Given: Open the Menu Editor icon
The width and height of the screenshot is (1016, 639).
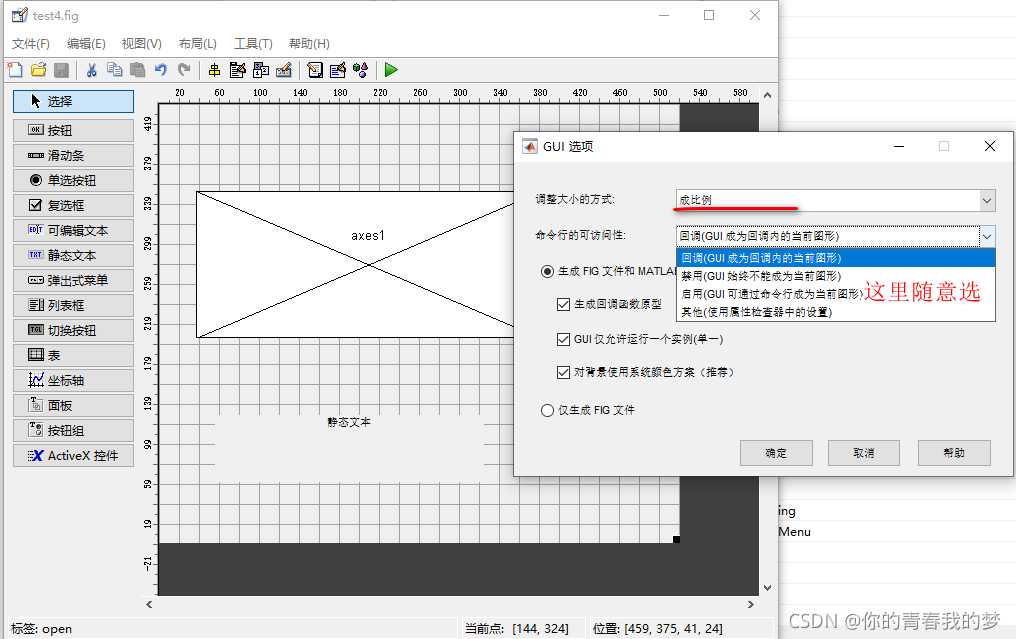Looking at the screenshot, I should pyautogui.click(x=238, y=70).
